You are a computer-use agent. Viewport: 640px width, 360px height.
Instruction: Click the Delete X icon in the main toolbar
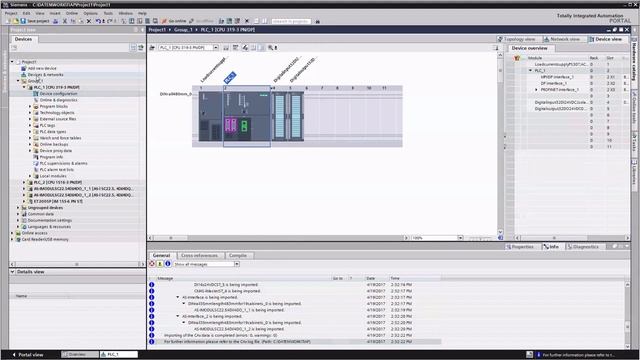pyautogui.click(x=89, y=21)
